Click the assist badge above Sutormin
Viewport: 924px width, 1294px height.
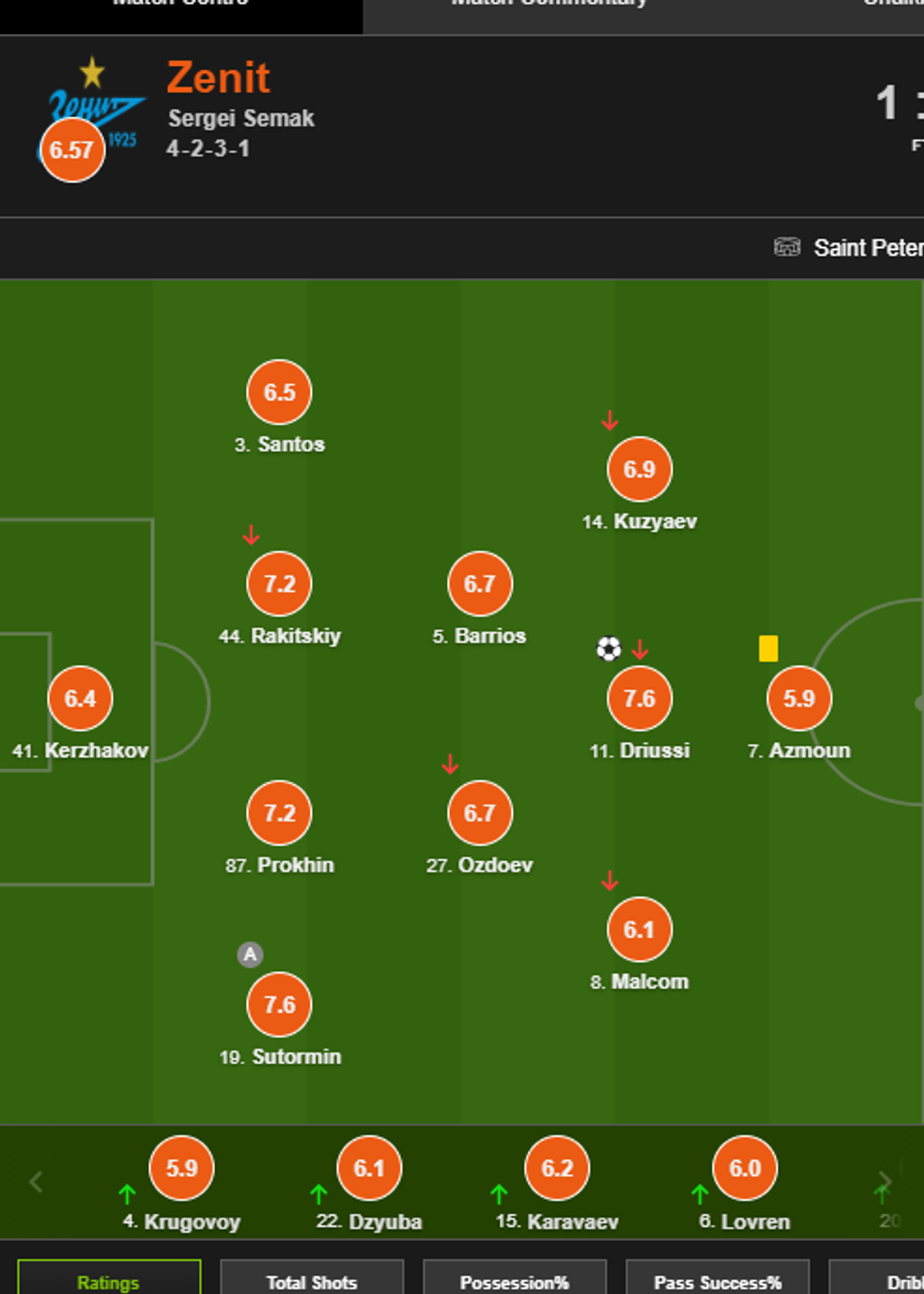pyautogui.click(x=250, y=954)
